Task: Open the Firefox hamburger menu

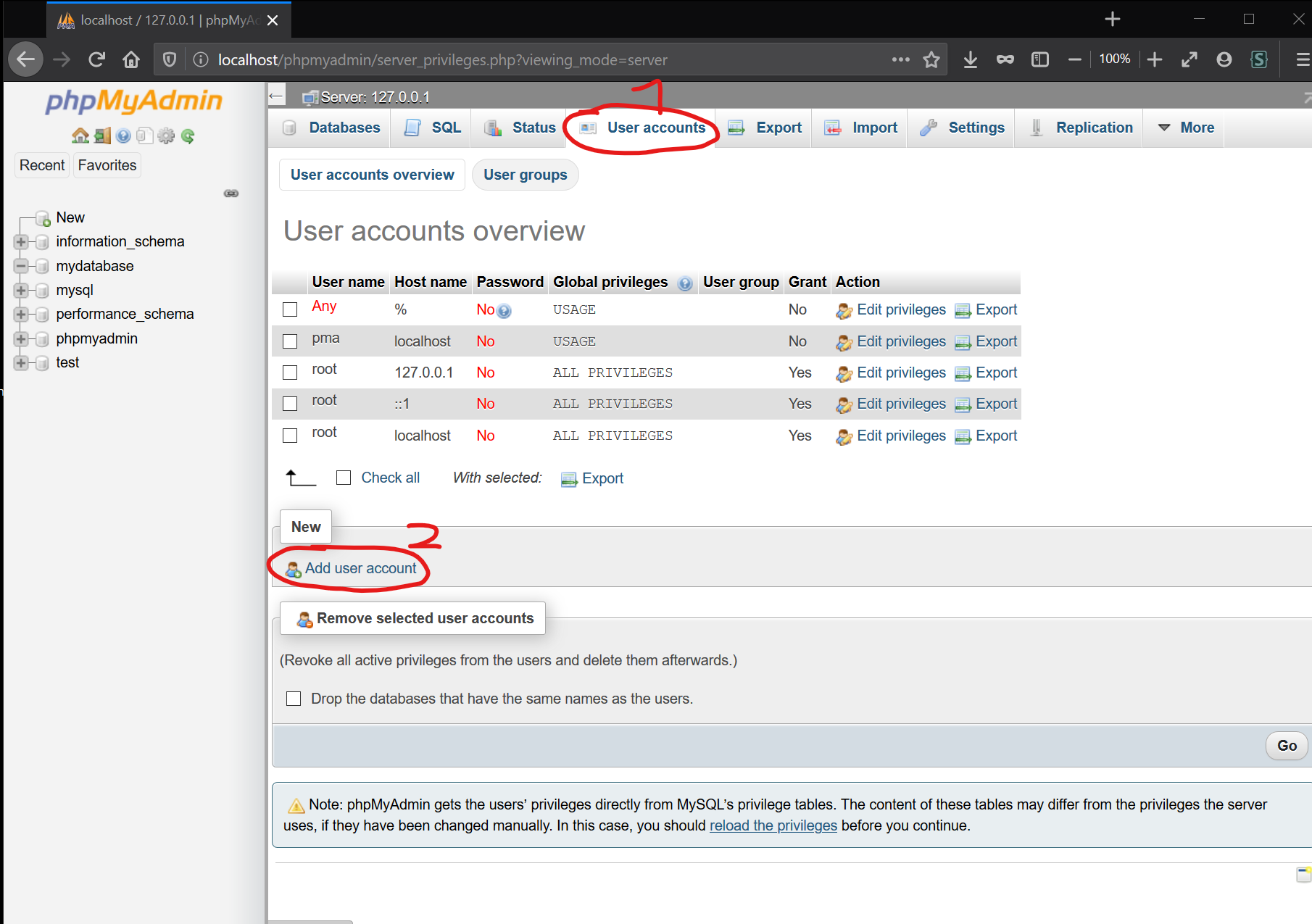Action: 1302,59
